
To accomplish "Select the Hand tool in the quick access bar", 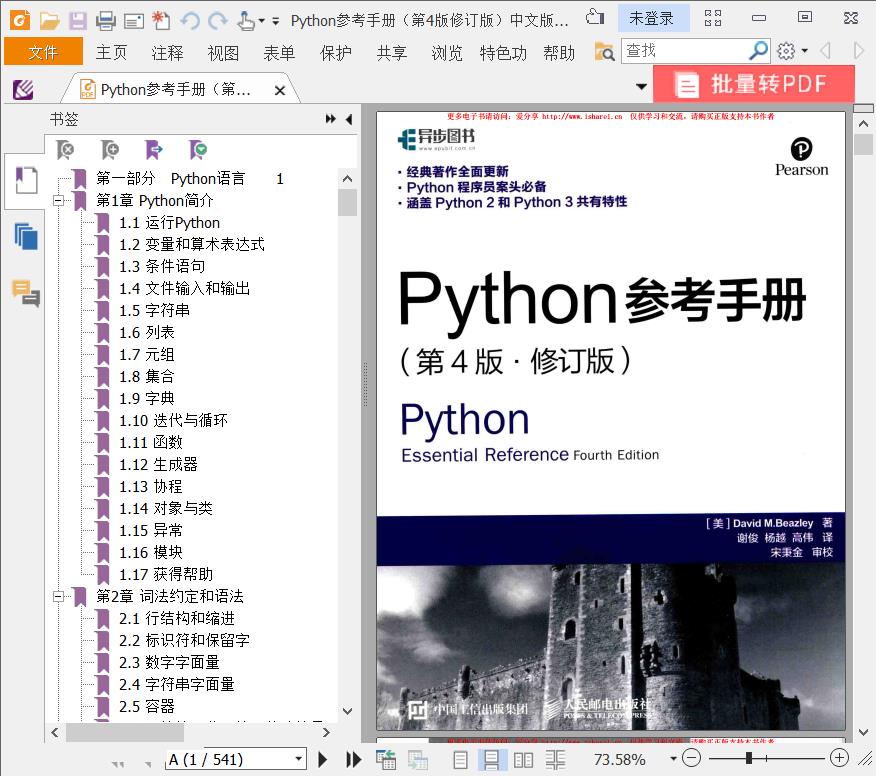I will coord(245,21).
